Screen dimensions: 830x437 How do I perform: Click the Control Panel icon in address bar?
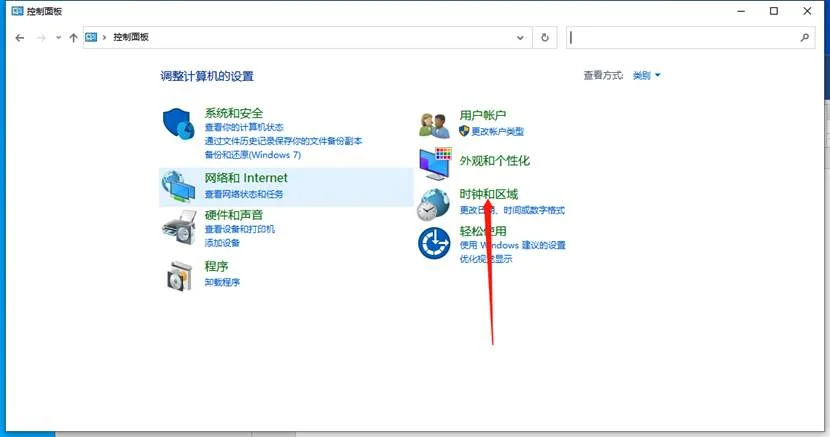tap(91, 37)
